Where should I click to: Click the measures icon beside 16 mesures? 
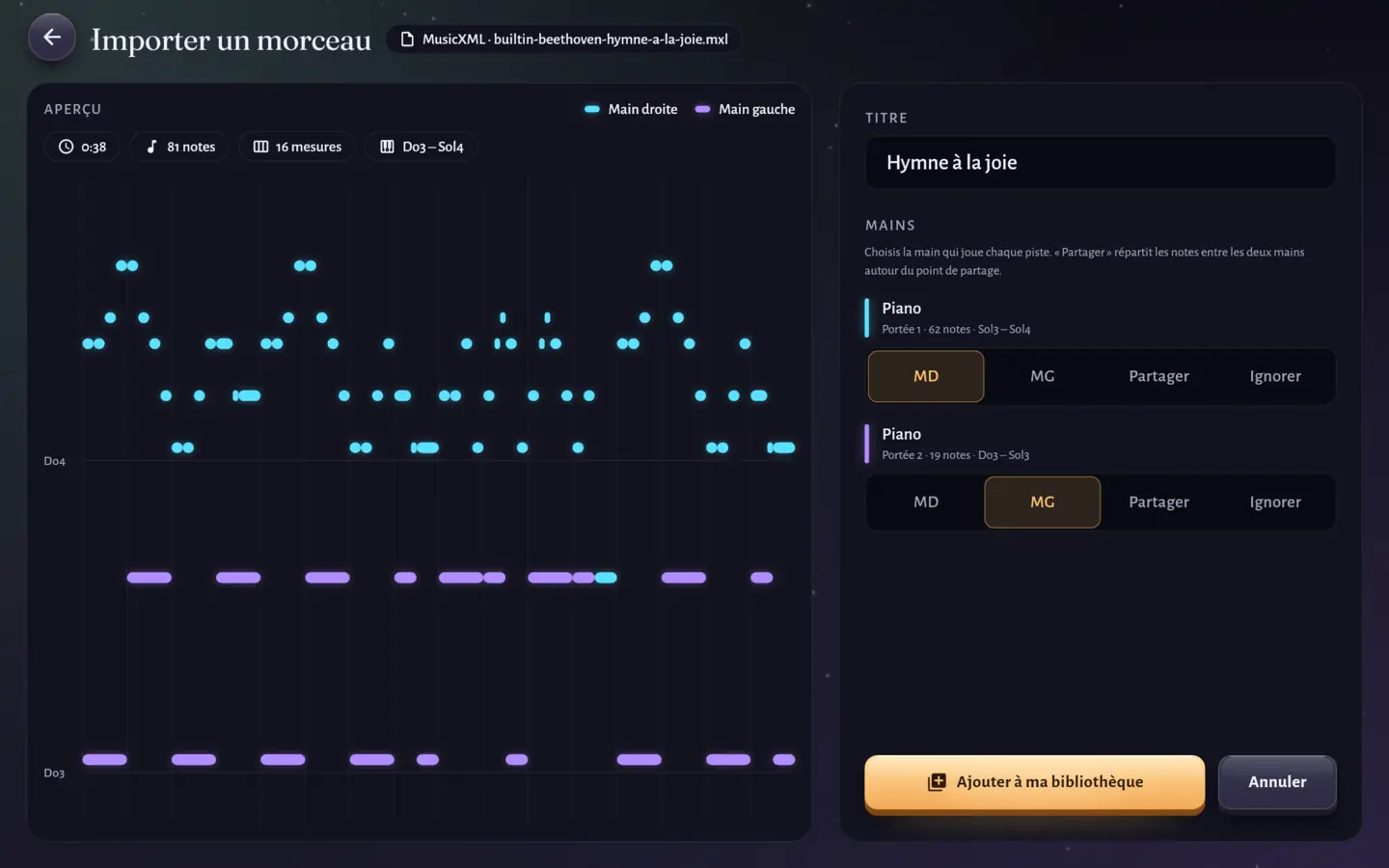(260, 147)
